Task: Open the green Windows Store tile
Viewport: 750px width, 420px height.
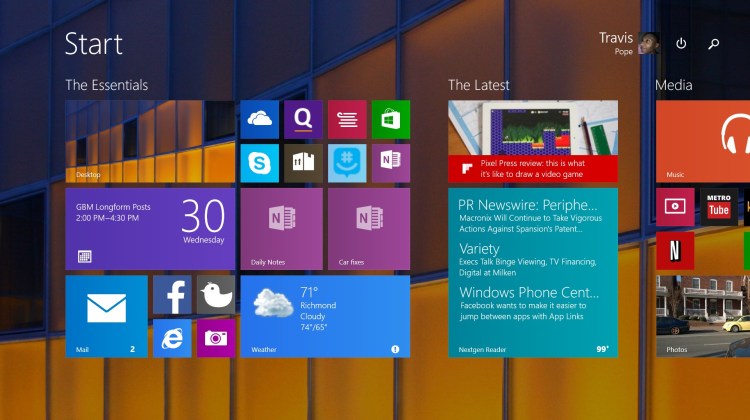Action: click(x=391, y=120)
